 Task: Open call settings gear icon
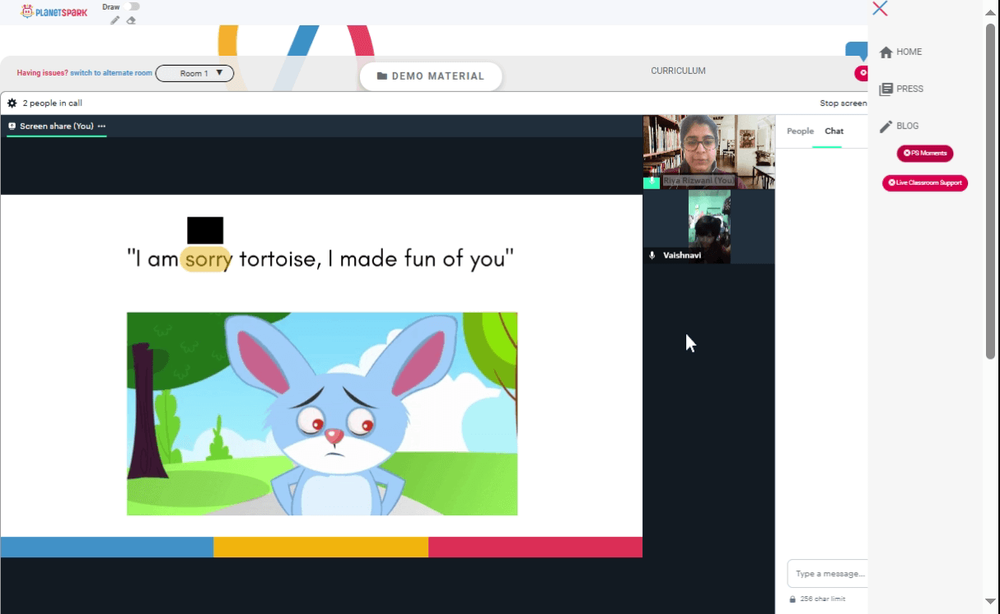(x=12, y=103)
